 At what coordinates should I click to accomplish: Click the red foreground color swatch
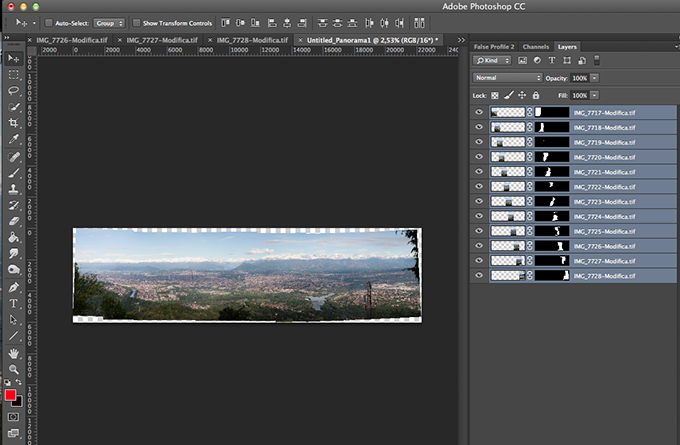click(11, 395)
